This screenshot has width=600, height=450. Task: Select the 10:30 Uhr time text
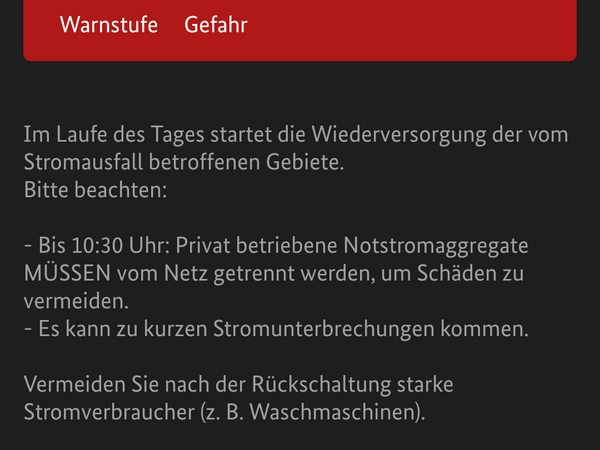(x=105, y=245)
